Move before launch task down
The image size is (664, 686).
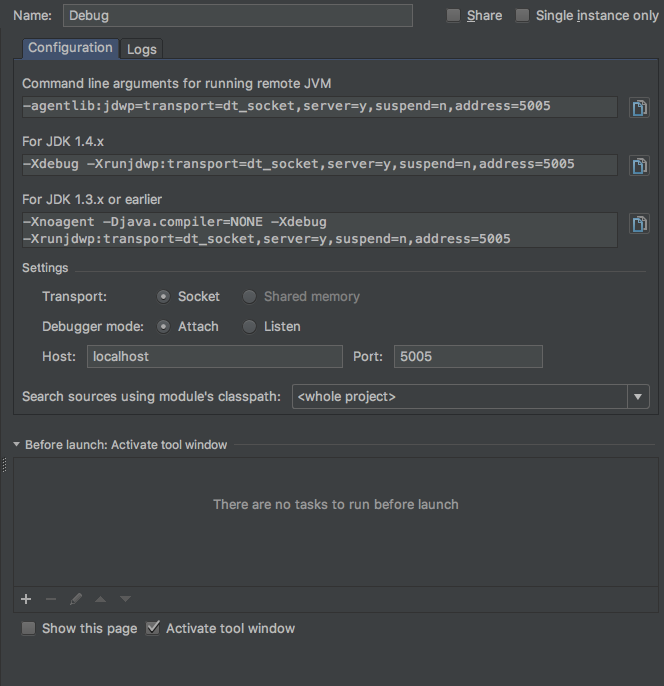pos(125,599)
